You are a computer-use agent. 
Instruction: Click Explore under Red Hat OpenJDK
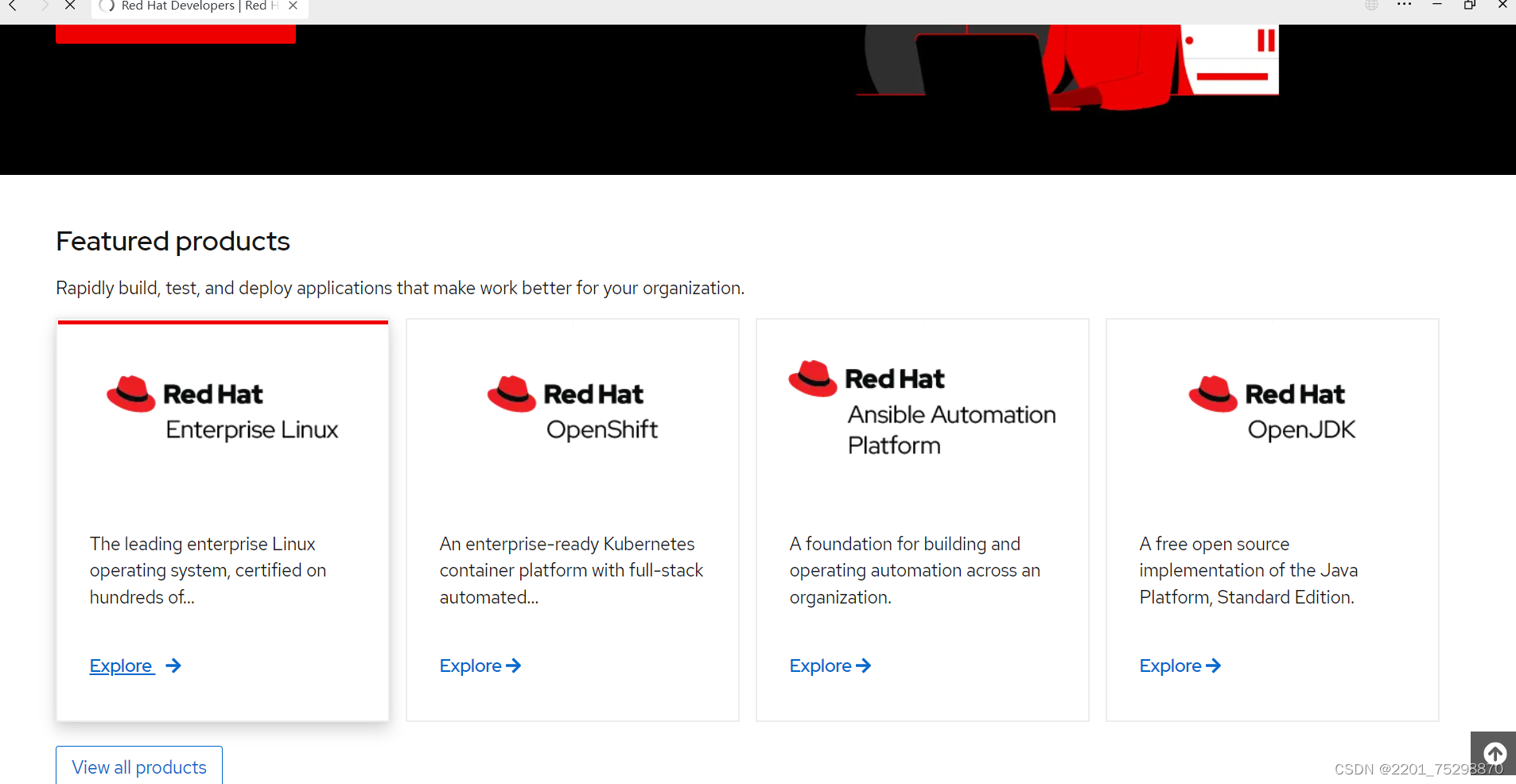1171,666
